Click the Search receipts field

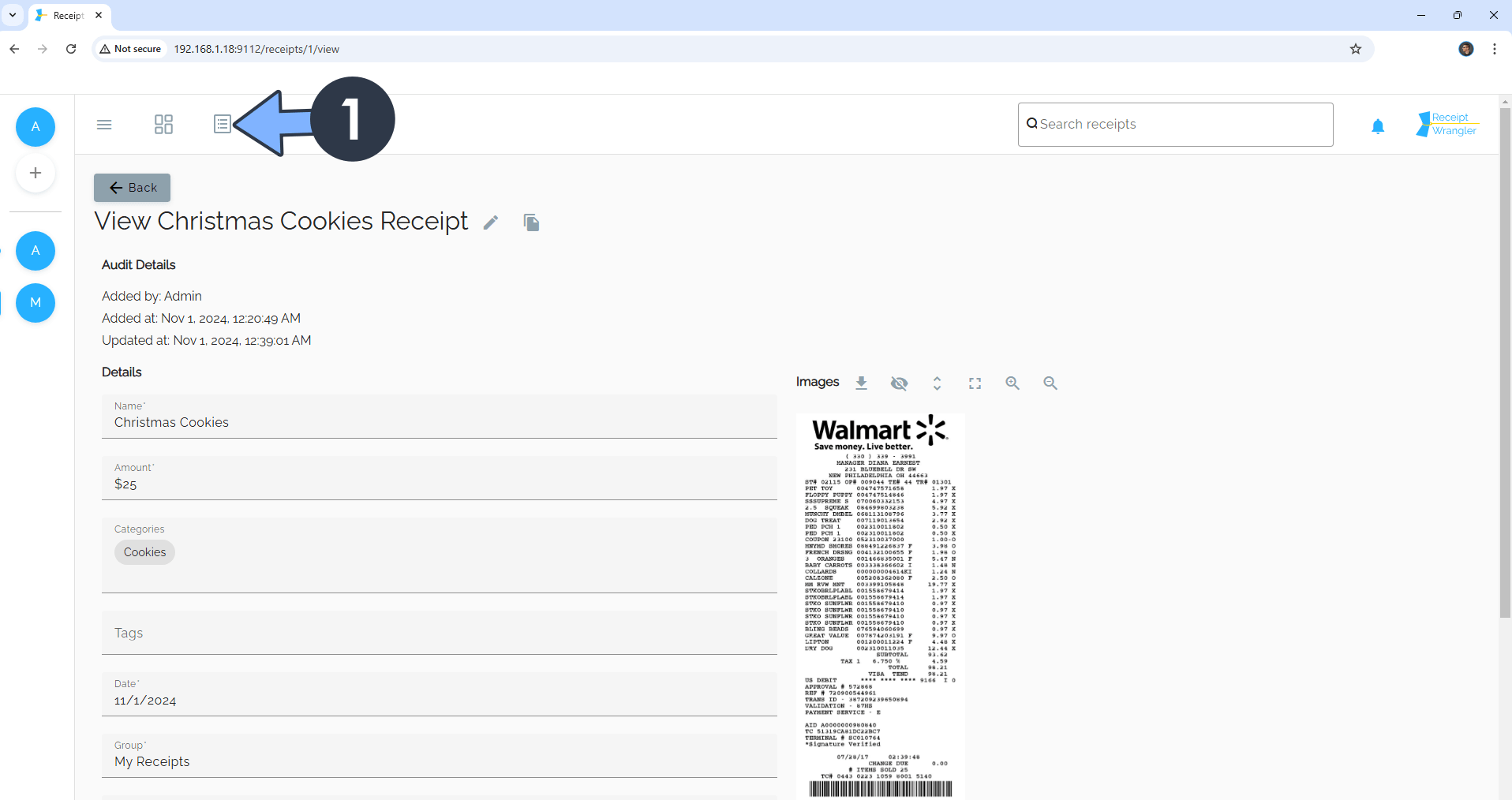click(x=1175, y=125)
